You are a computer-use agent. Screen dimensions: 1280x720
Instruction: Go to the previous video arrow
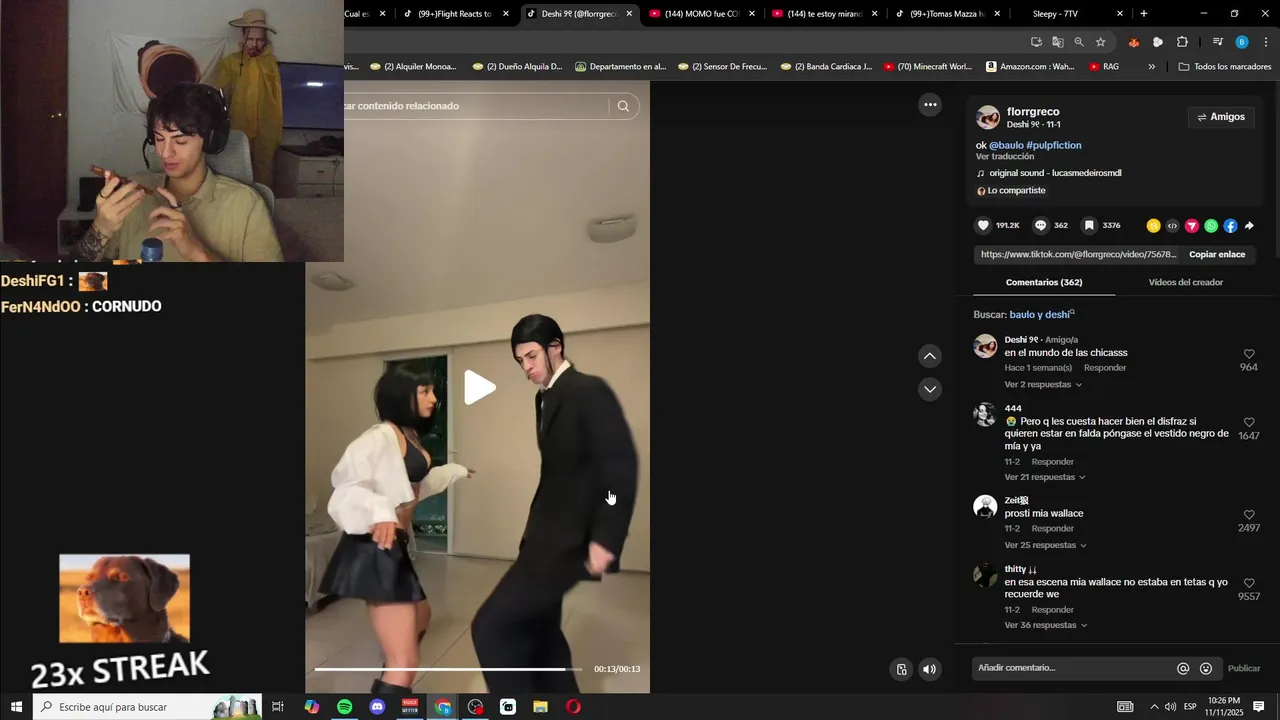tap(930, 356)
